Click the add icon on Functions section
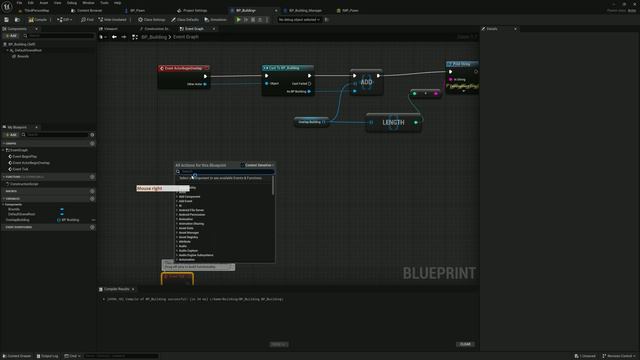 92,177
